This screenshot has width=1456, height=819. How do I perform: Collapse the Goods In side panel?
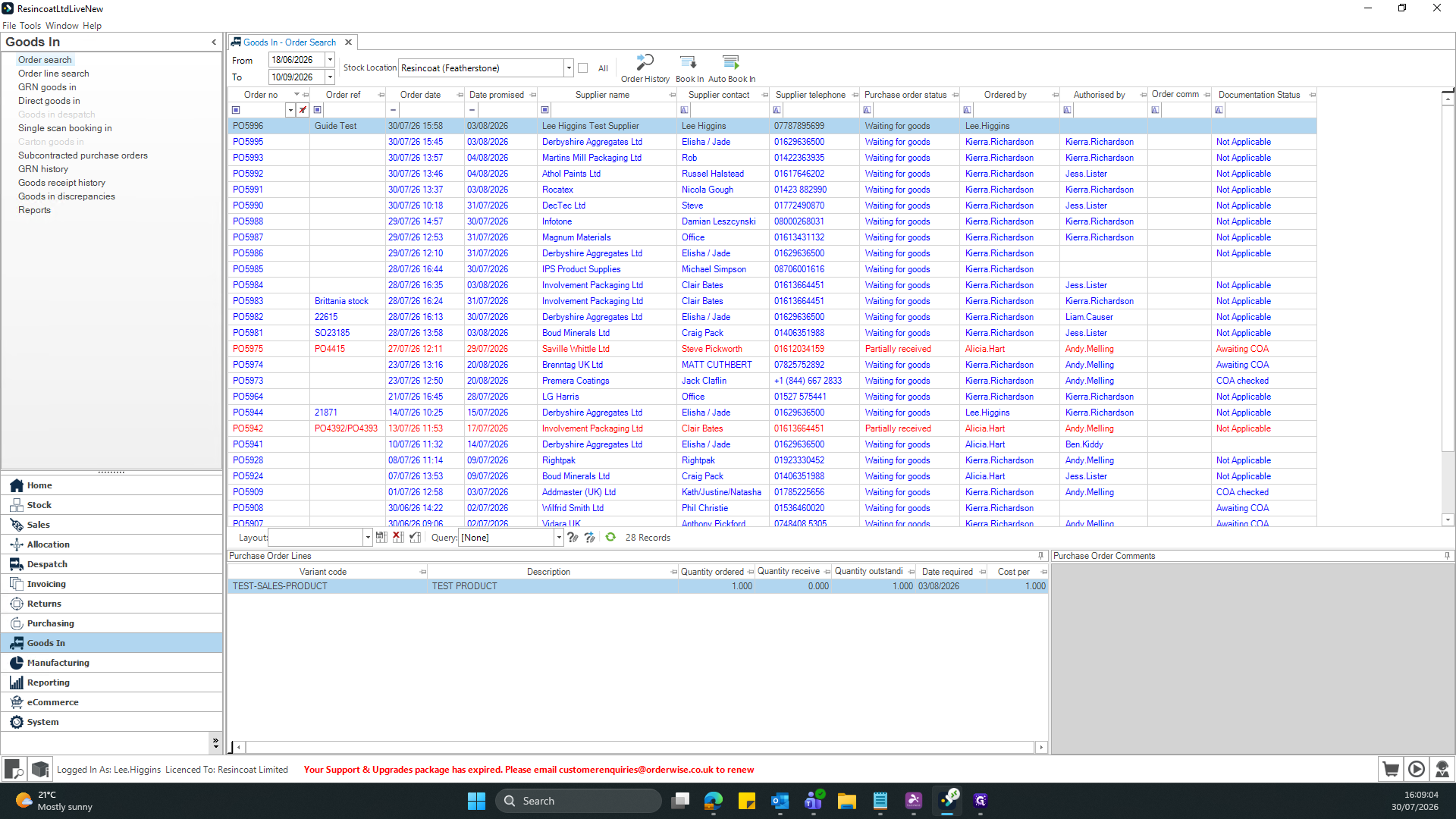(214, 42)
